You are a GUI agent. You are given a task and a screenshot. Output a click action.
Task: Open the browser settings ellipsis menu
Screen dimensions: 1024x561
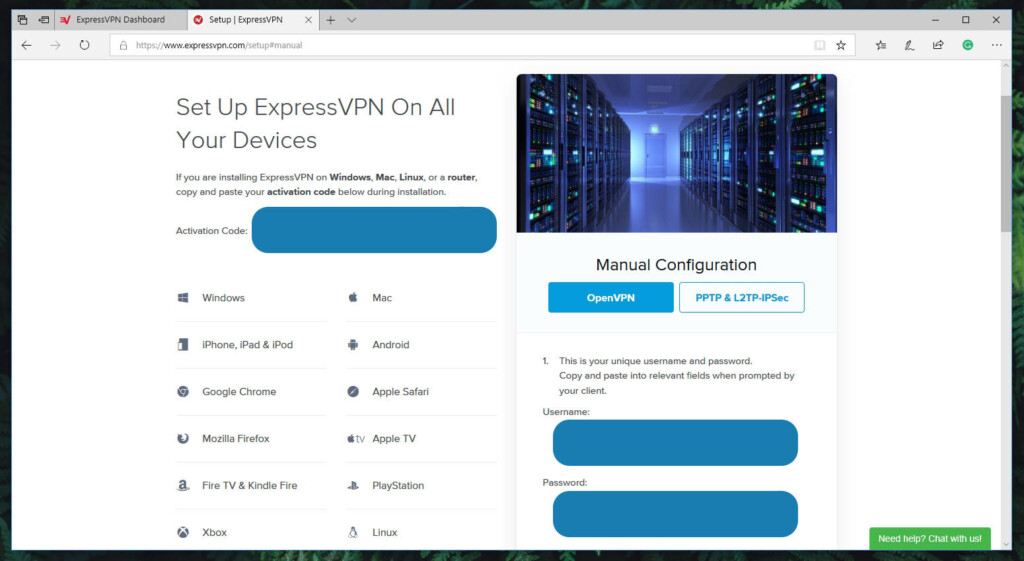tap(997, 45)
